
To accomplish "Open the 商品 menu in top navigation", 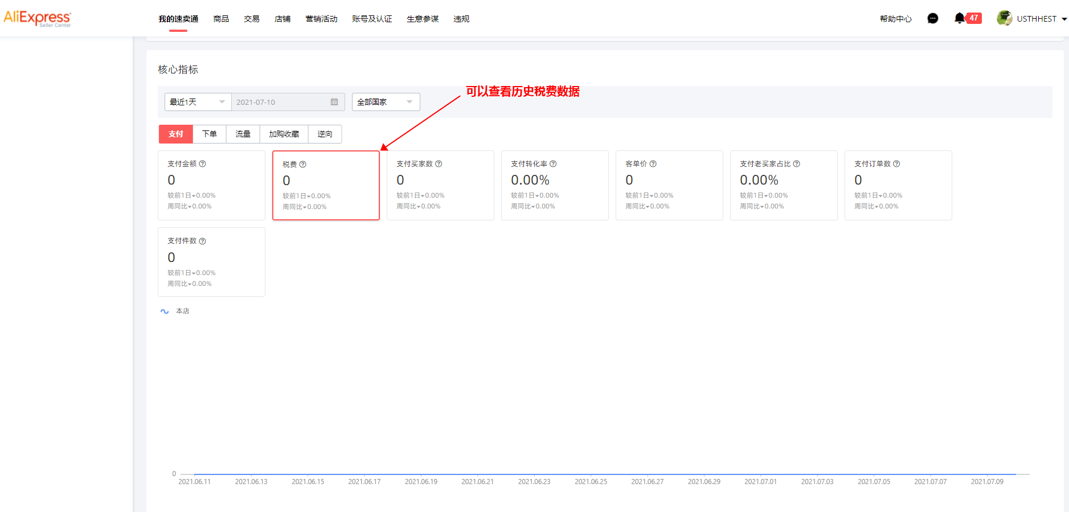I will click(221, 19).
